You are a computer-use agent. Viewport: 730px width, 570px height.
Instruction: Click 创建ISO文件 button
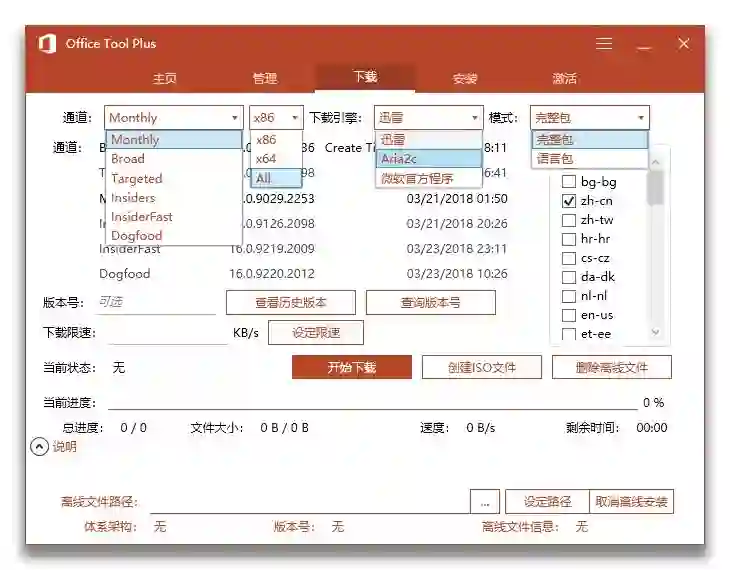[482, 367]
